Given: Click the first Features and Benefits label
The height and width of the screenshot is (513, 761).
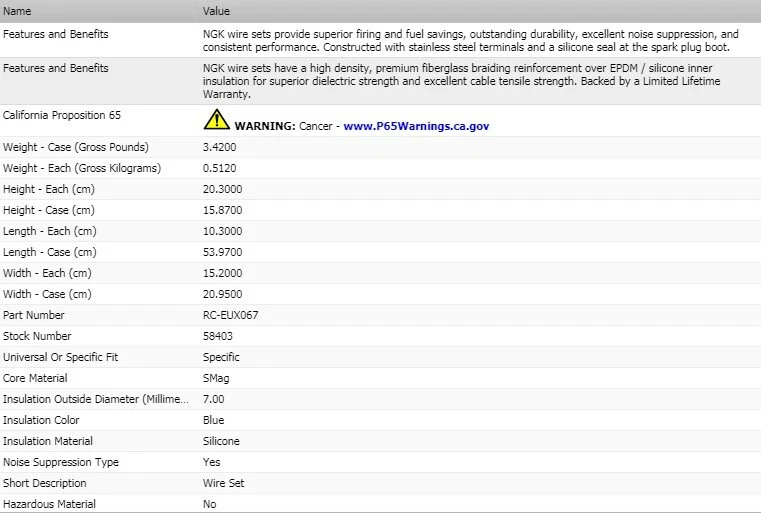Looking at the screenshot, I should (x=55, y=34).
